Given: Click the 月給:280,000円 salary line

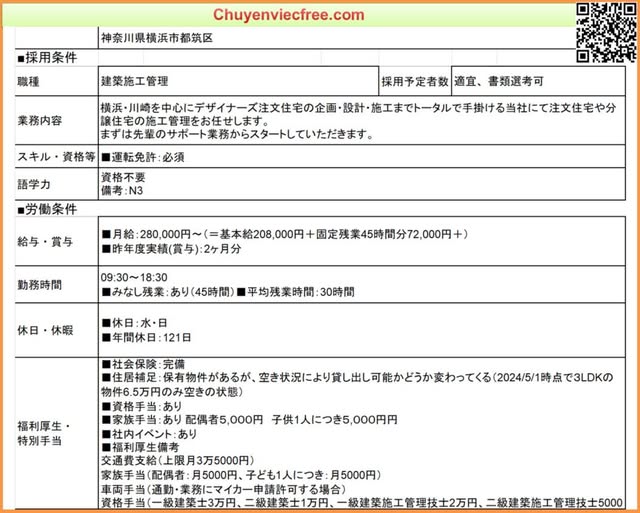Looking at the screenshot, I should click(285, 234).
